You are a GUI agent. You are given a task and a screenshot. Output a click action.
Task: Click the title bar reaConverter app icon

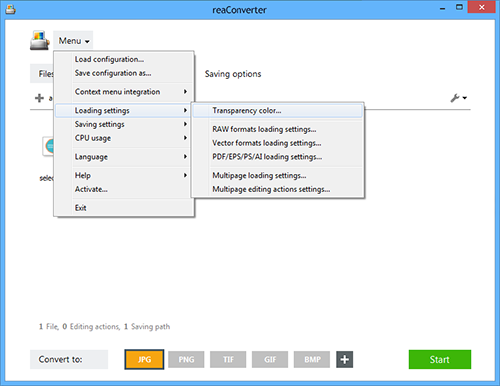point(10,10)
